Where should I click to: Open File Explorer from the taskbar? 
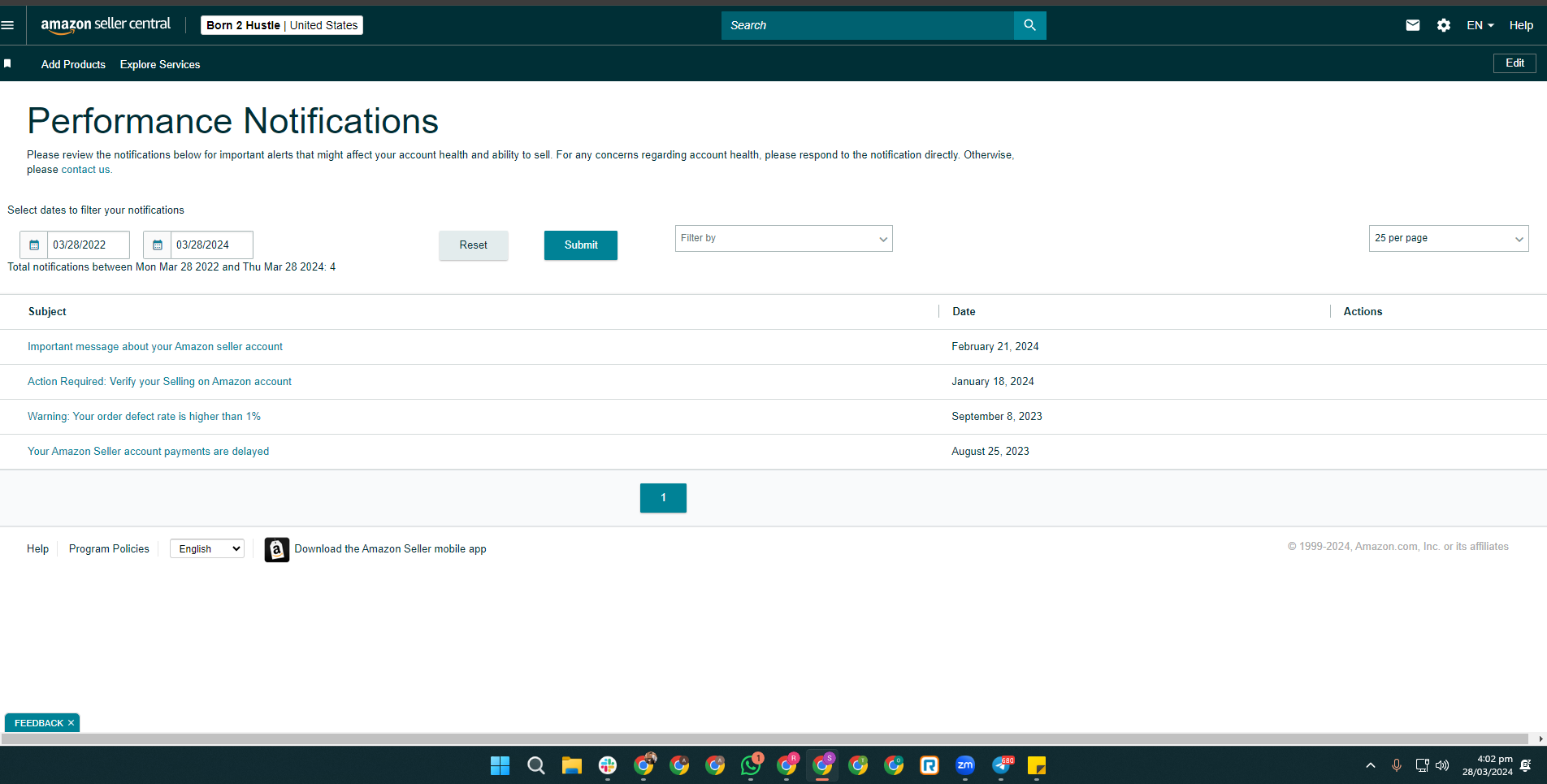[x=572, y=765]
